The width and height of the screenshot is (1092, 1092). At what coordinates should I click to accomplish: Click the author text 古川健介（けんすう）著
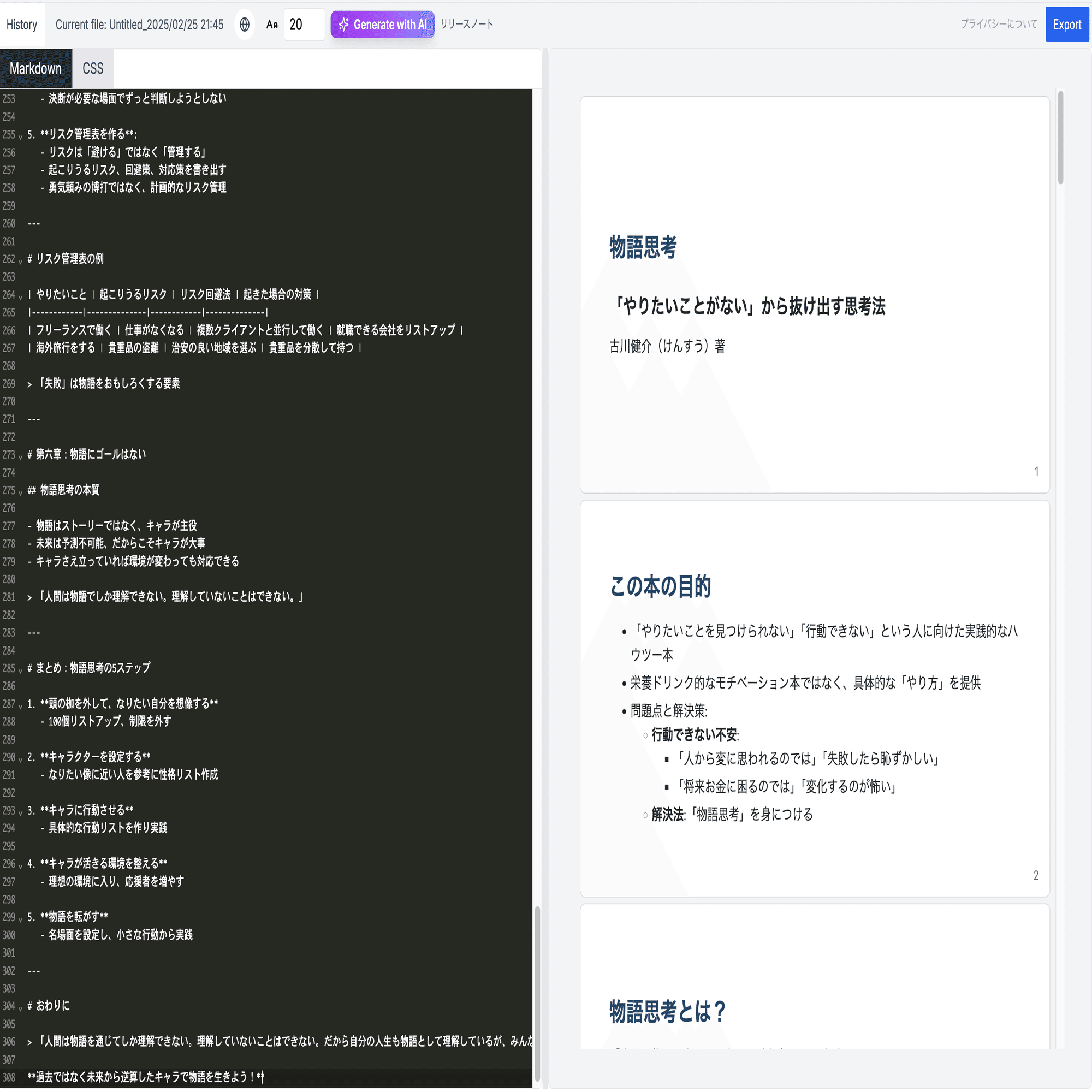point(668,346)
